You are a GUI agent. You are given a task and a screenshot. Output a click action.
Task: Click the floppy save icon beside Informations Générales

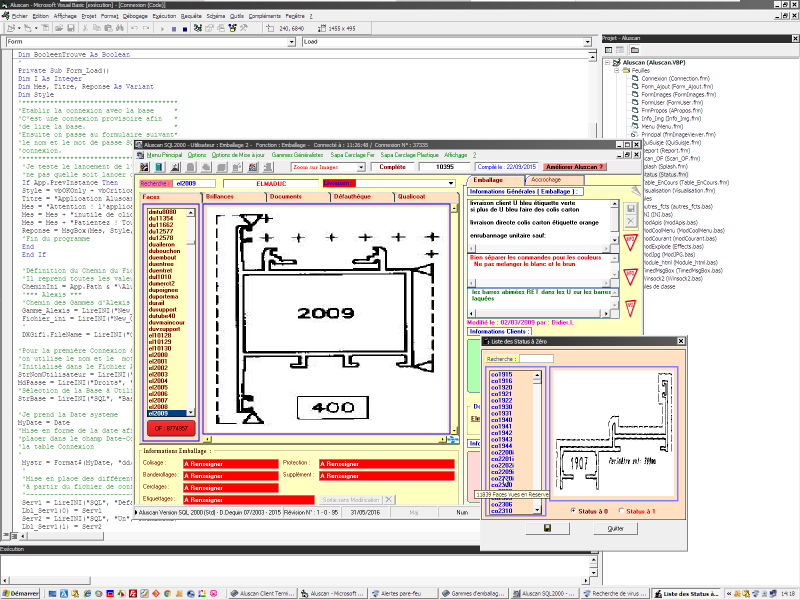631,208
